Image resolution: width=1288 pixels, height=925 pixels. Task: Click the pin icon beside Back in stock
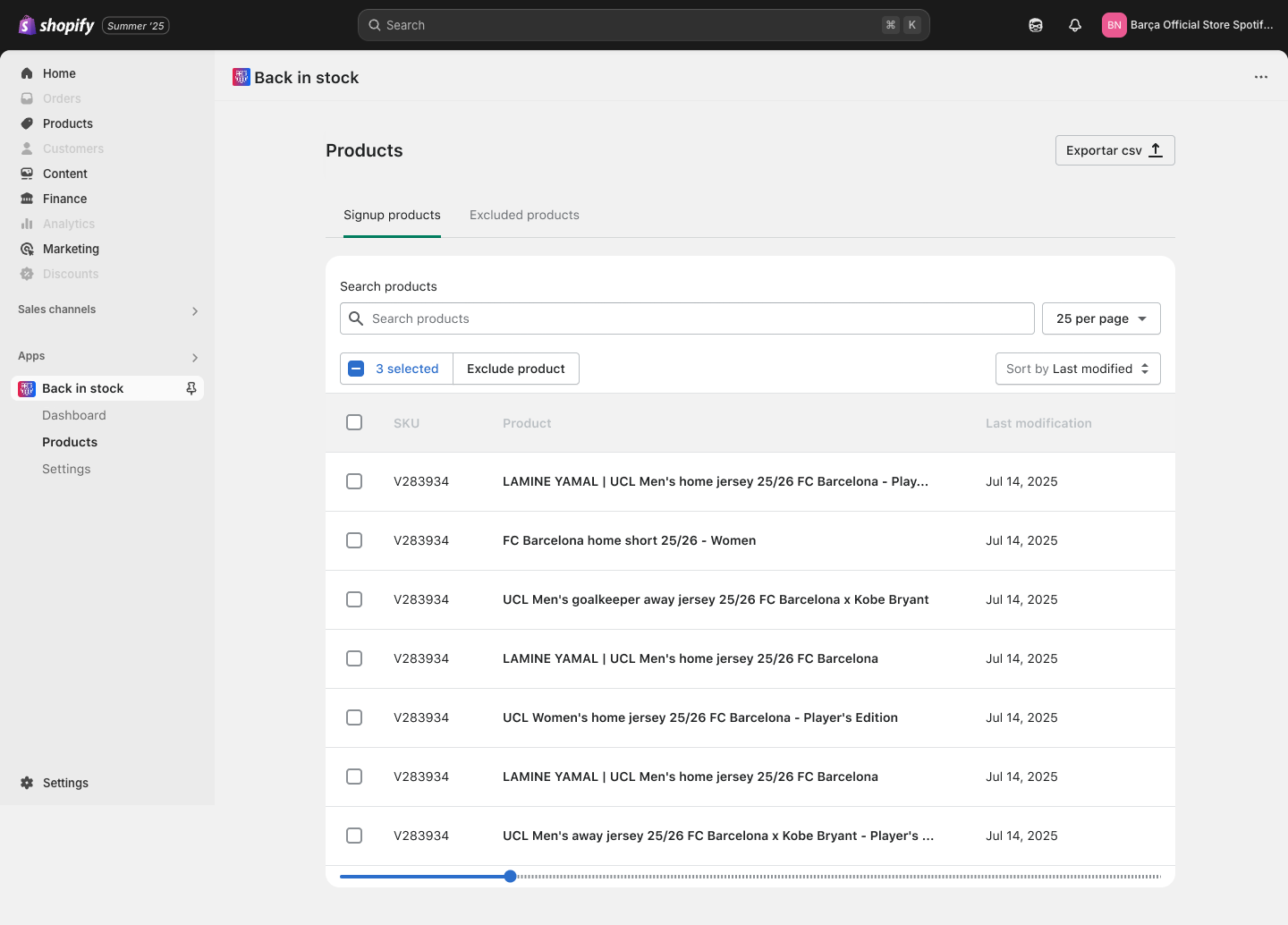(x=191, y=388)
